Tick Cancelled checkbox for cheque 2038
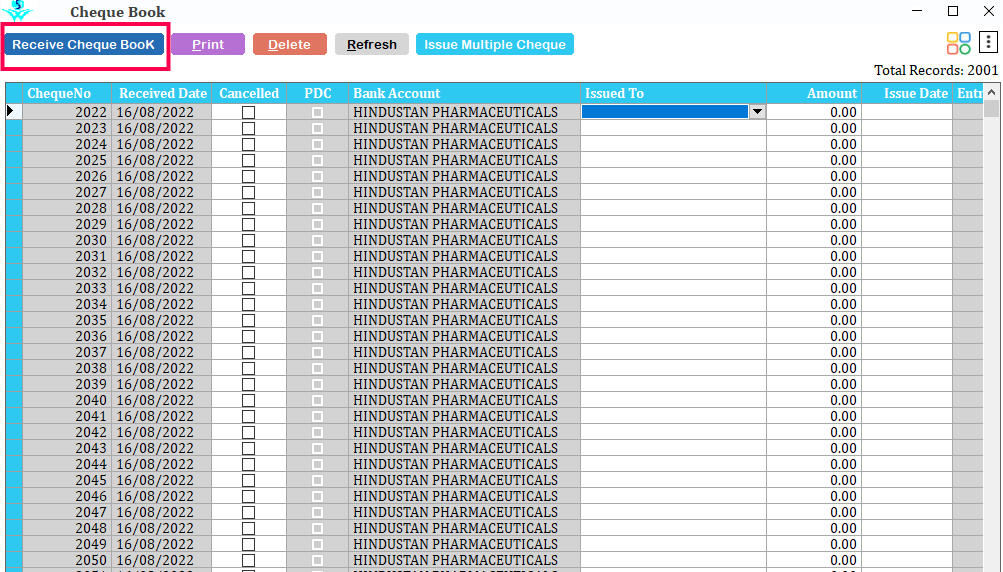Image resolution: width=1003 pixels, height=572 pixels. pos(248,369)
